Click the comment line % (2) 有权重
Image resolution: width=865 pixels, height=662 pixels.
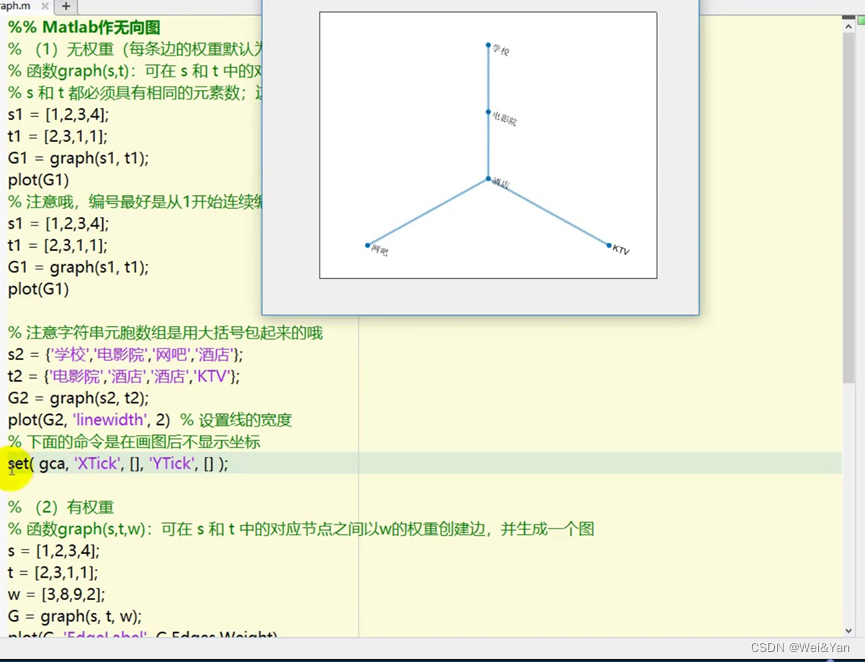click(60, 507)
